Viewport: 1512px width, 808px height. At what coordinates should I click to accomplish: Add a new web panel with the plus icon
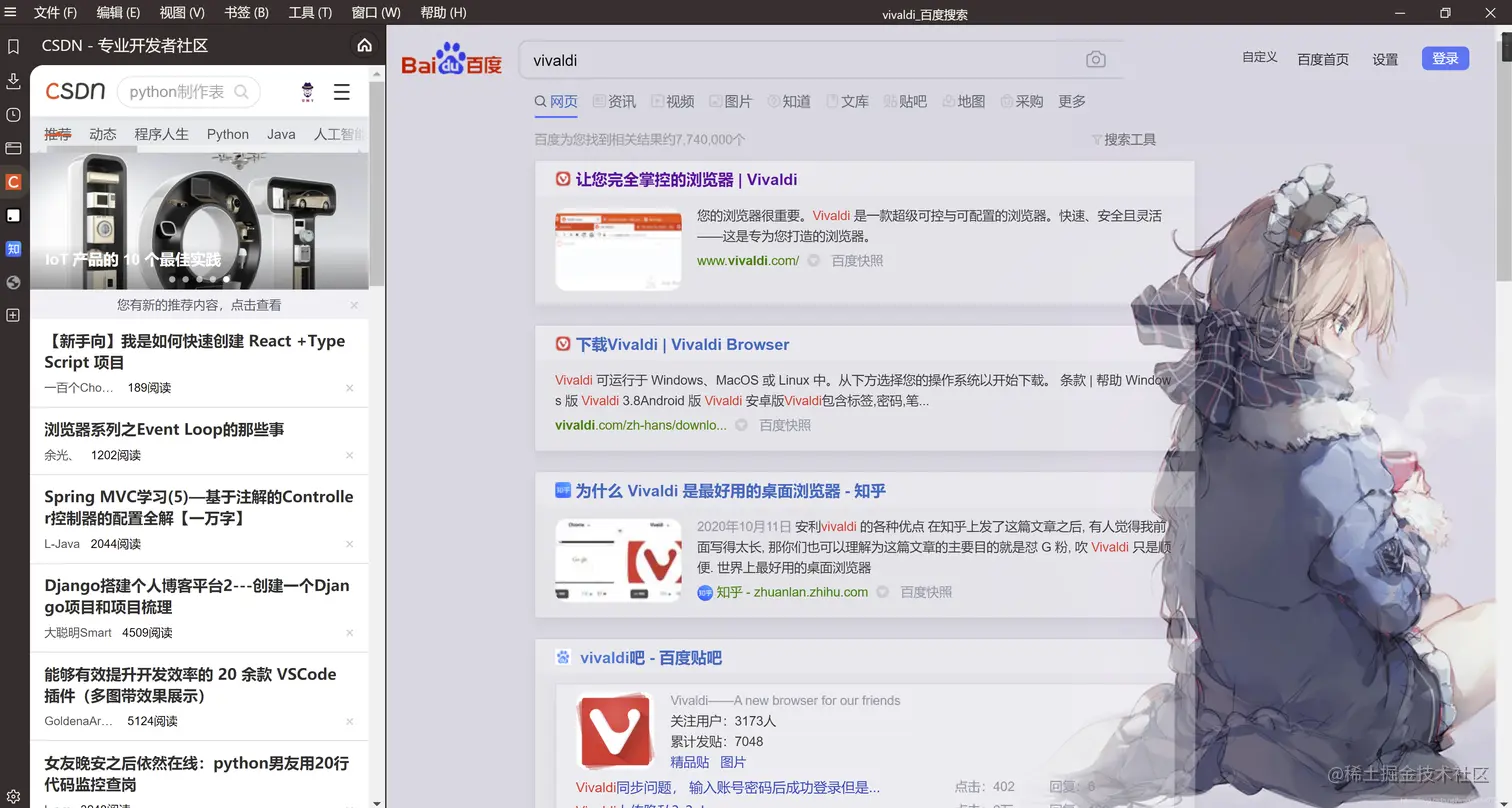point(13,316)
